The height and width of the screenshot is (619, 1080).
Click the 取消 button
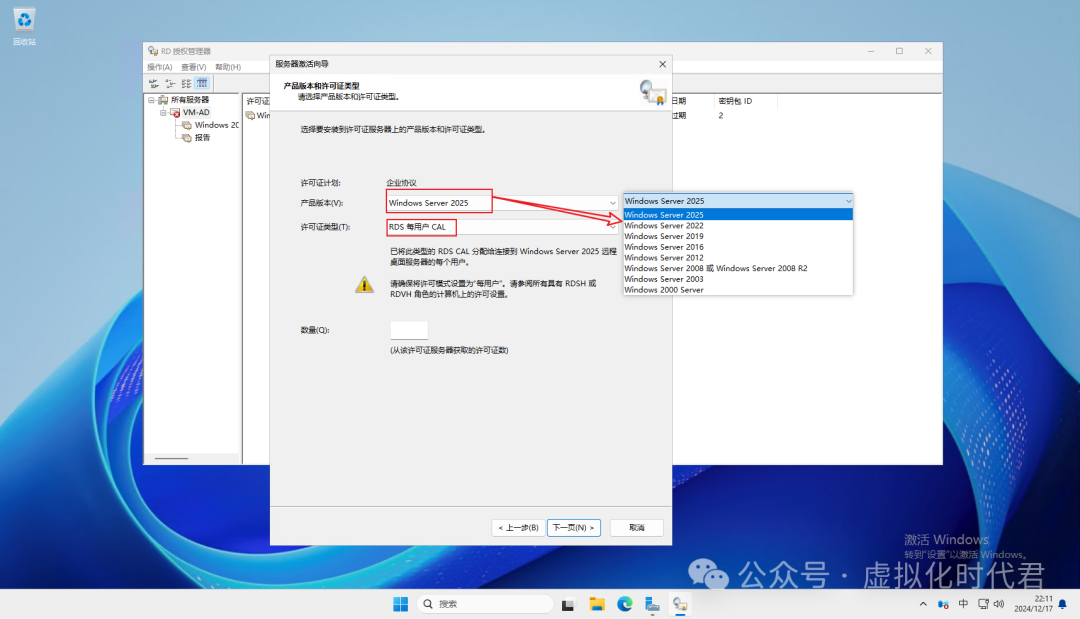click(x=636, y=527)
